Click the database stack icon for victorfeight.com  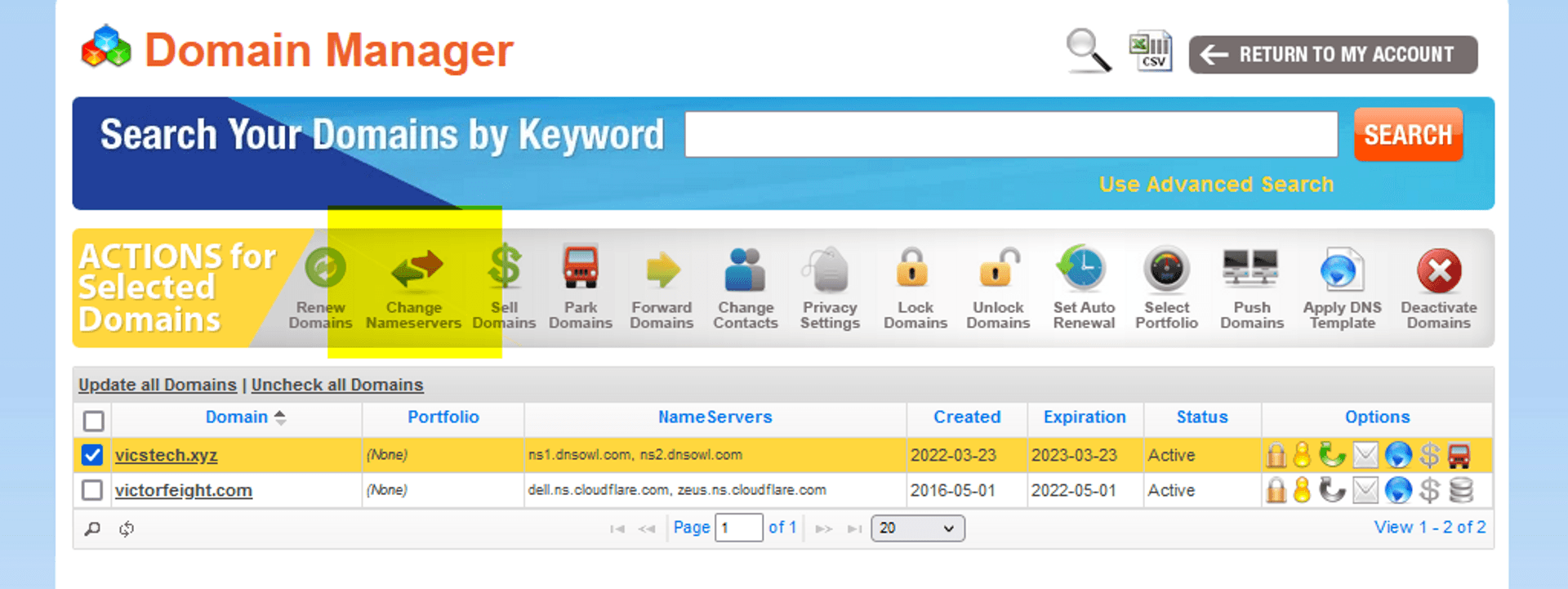(x=1460, y=490)
